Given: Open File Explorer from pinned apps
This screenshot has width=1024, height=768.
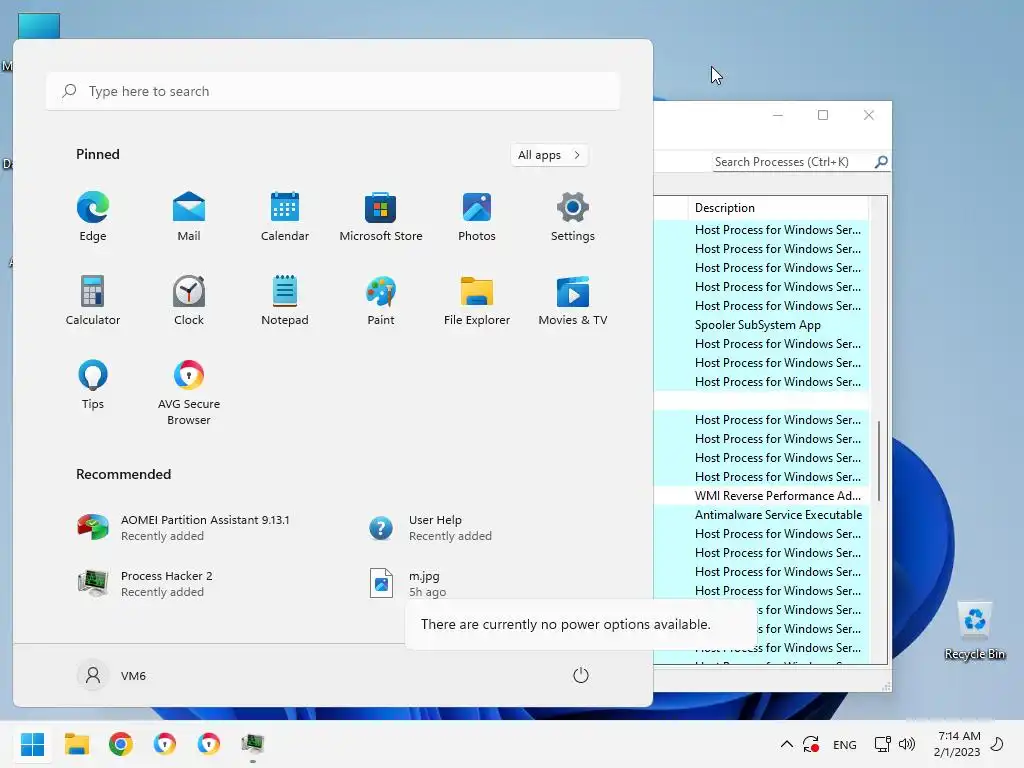Looking at the screenshot, I should [477, 300].
